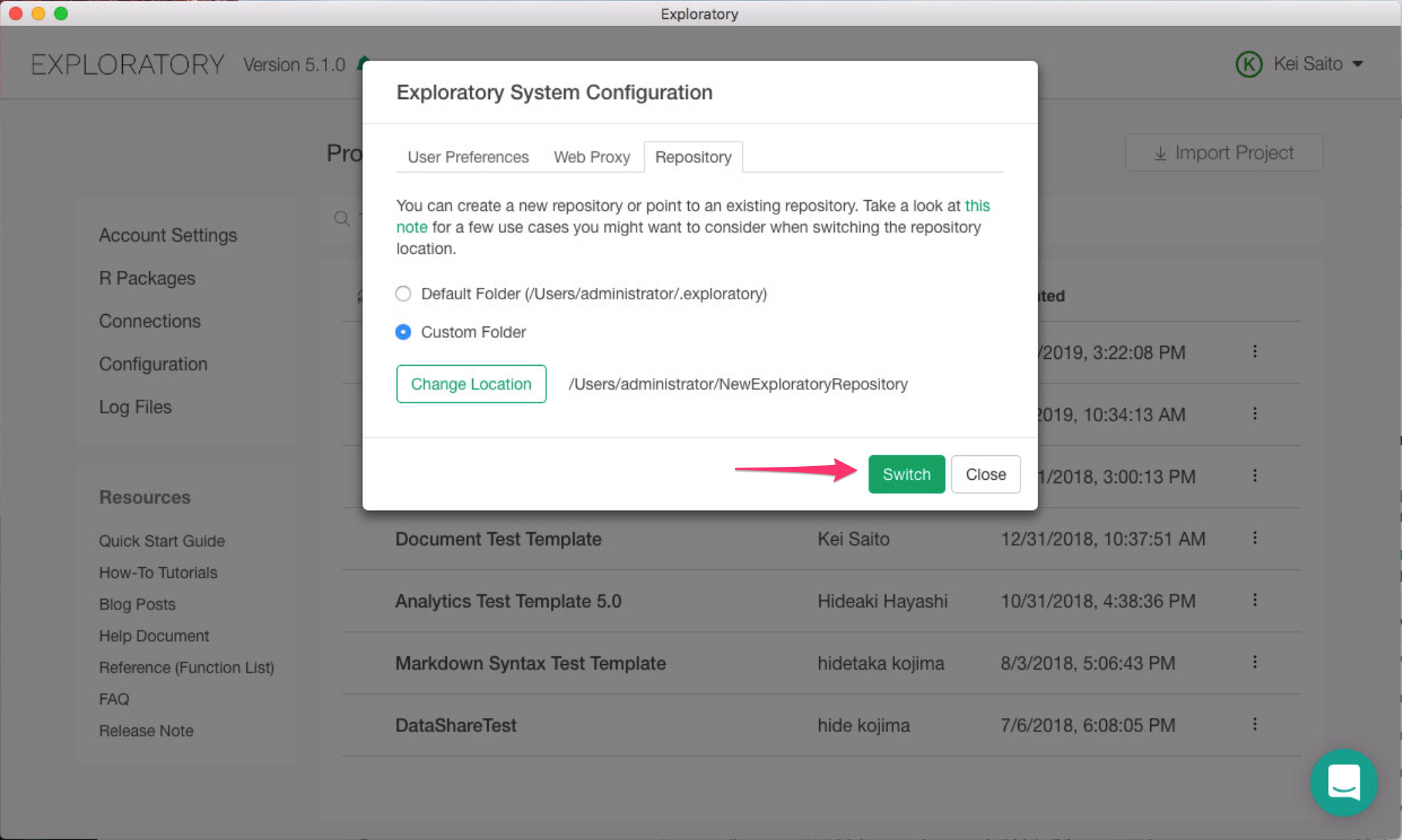
Task: Open the DataShareTest project
Action: click(455, 725)
